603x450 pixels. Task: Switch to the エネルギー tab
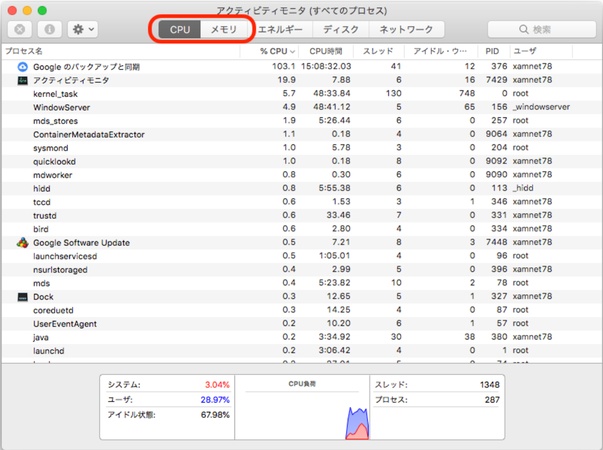click(280, 30)
